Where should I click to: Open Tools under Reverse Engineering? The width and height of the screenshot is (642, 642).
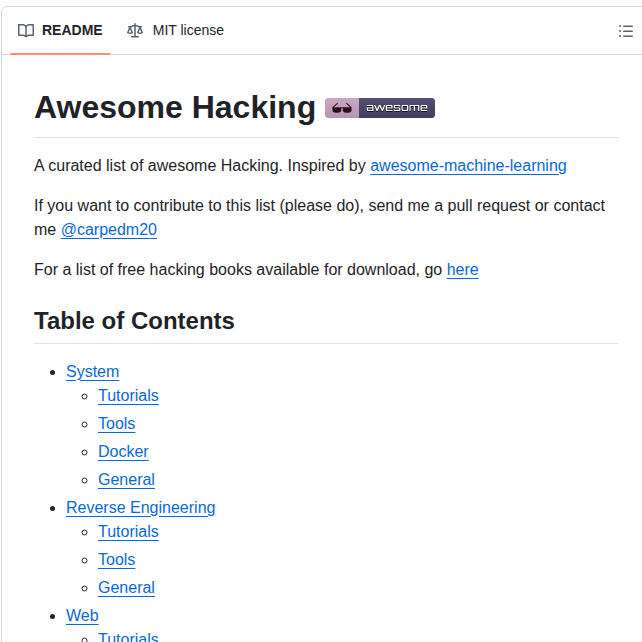(x=117, y=560)
